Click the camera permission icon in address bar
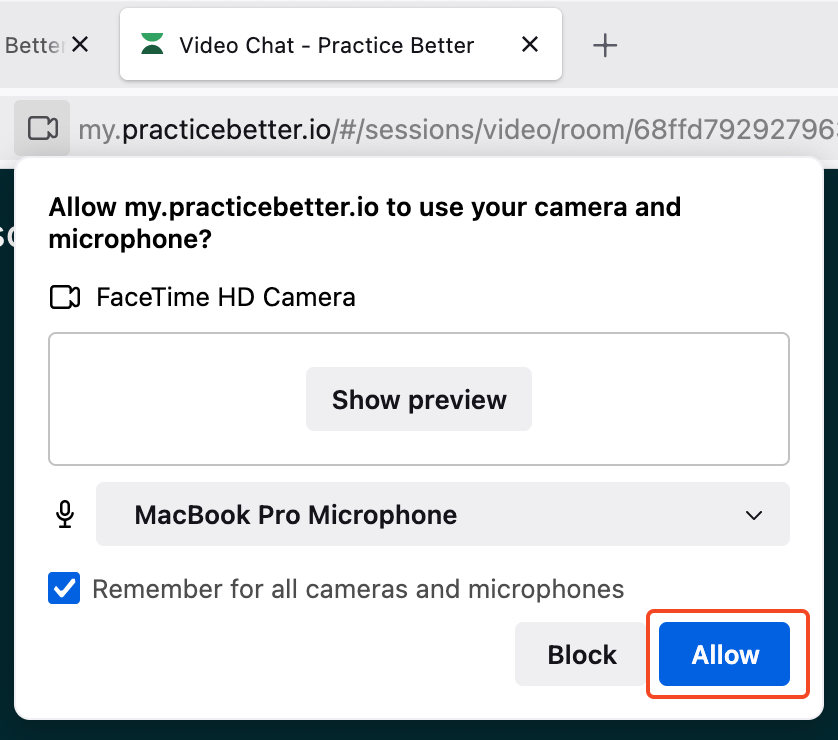Viewport: 838px width, 740px height. (x=42, y=128)
